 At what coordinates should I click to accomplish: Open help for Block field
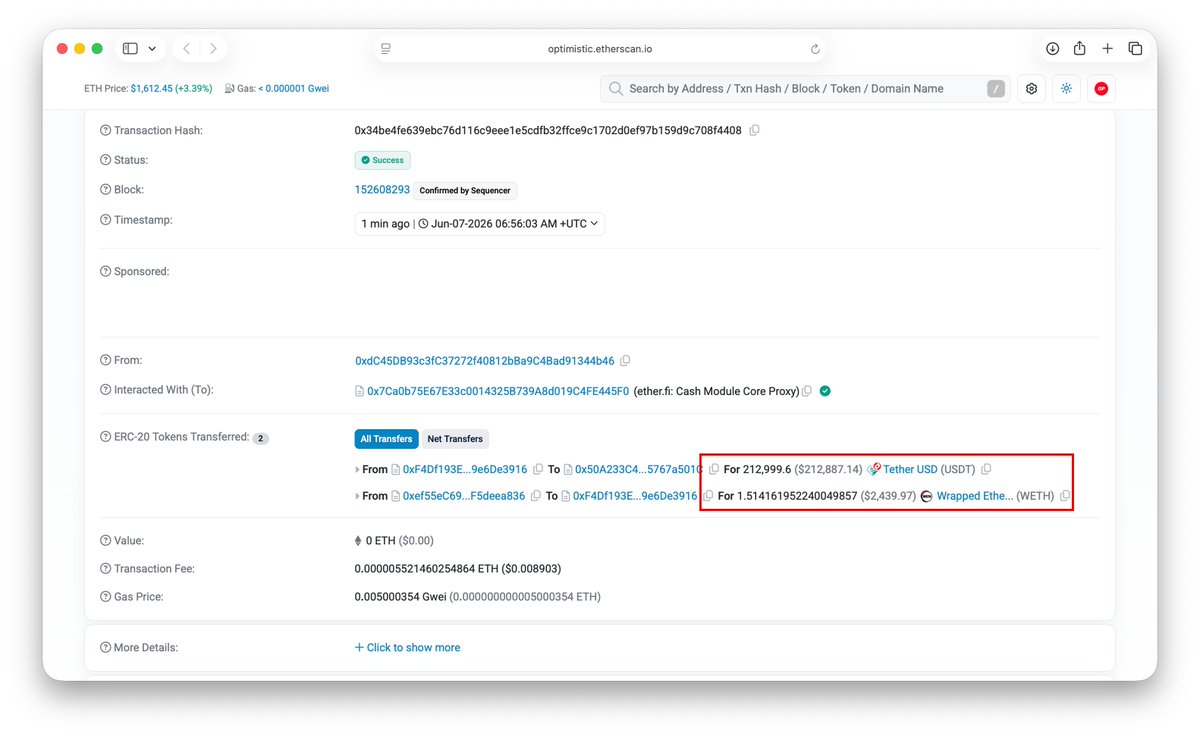[x=106, y=190]
